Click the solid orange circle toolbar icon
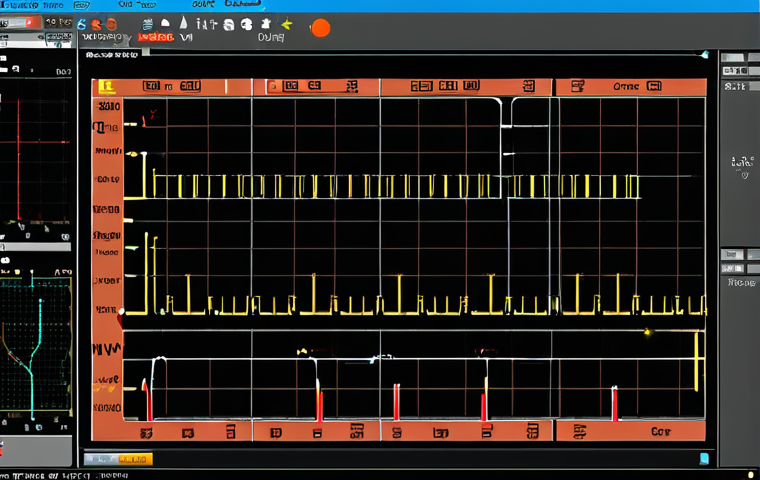Image resolution: width=760 pixels, height=480 pixels. pos(111,24)
